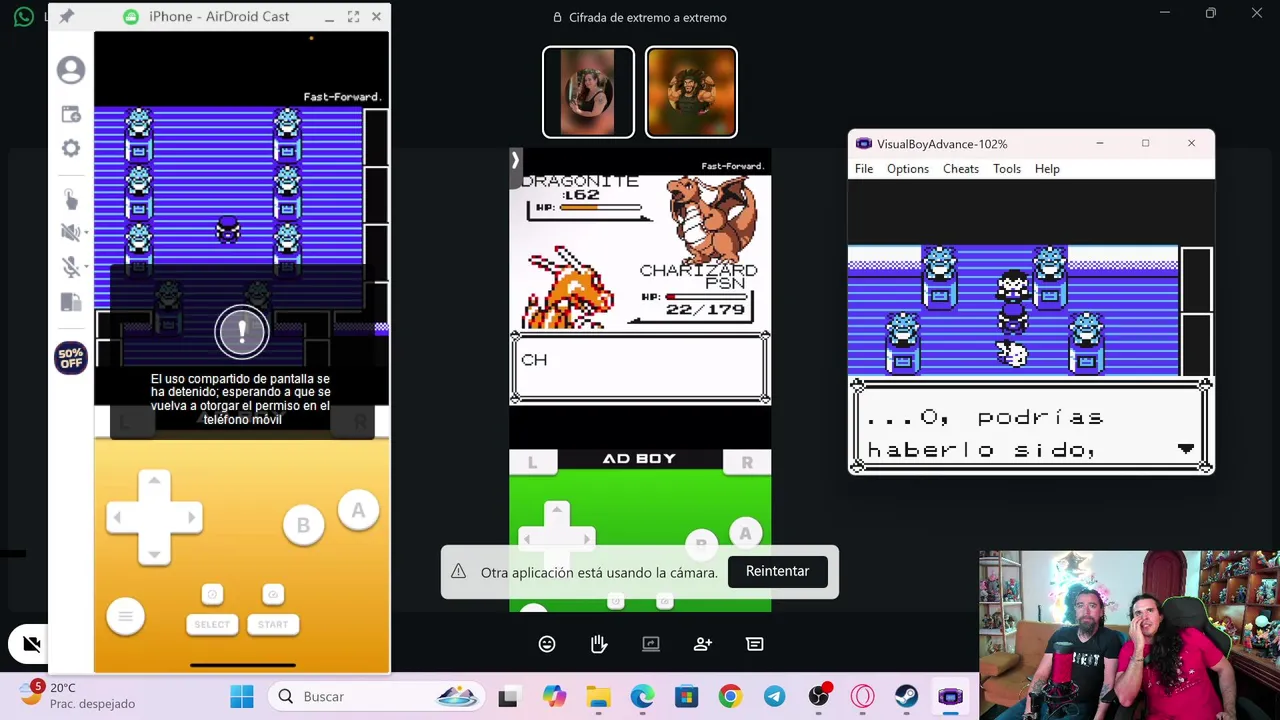Open the Options menu in VisualBoyAdvance
The height and width of the screenshot is (720, 1280).
pos(908,169)
